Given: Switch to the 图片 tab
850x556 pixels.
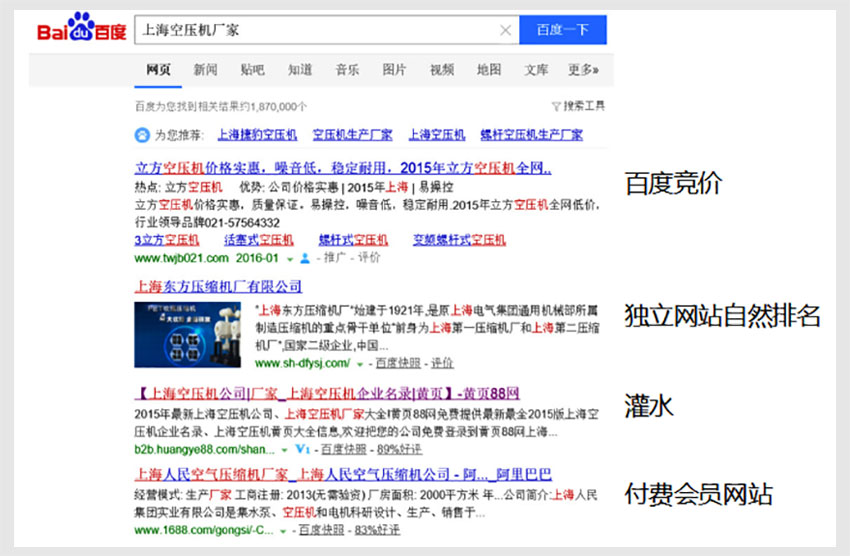Looking at the screenshot, I should coord(394,70).
